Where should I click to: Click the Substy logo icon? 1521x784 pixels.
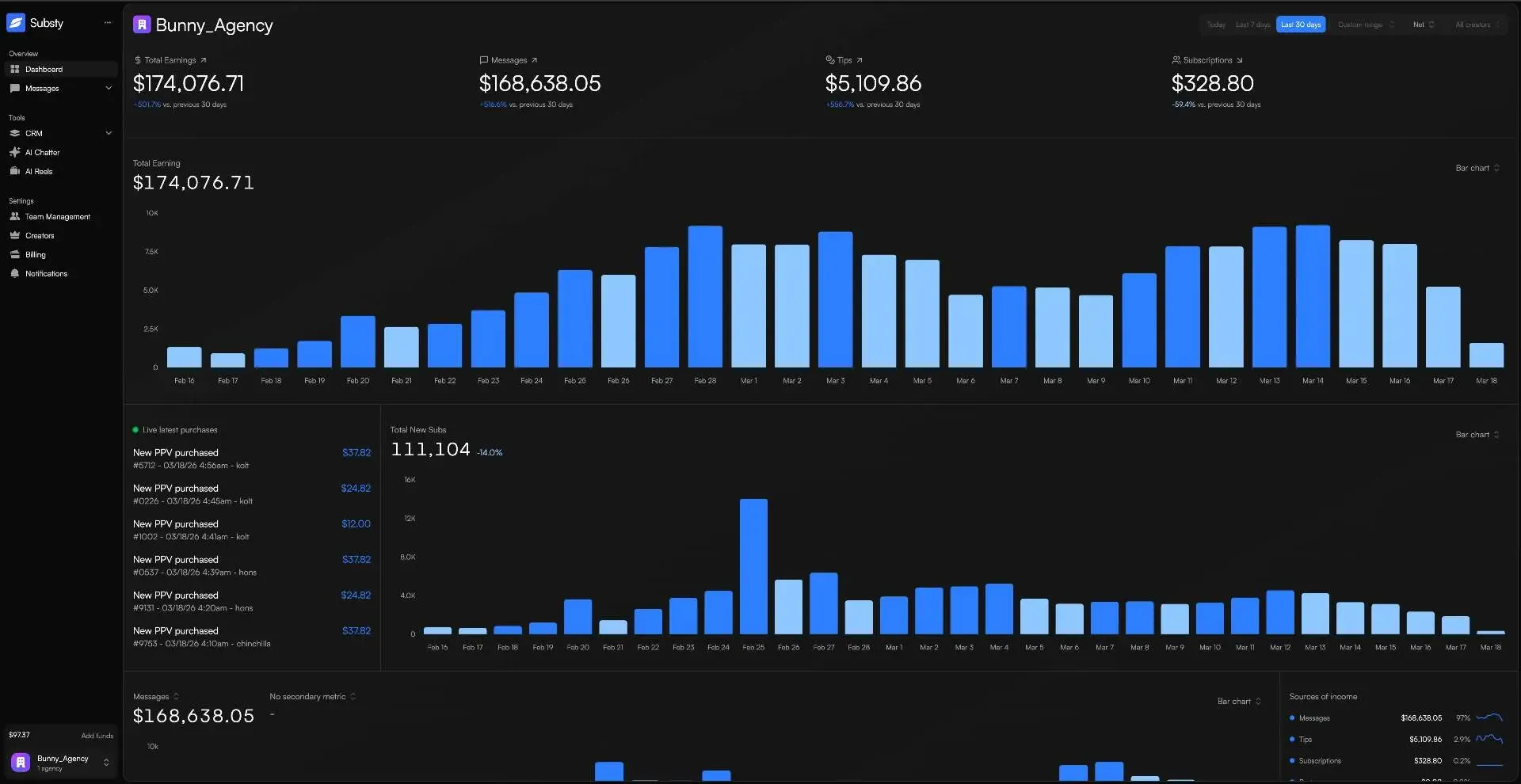pos(16,23)
